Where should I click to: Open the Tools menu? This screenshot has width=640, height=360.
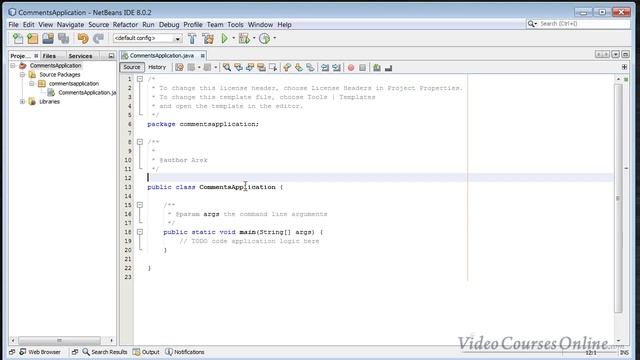[x=235, y=24]
